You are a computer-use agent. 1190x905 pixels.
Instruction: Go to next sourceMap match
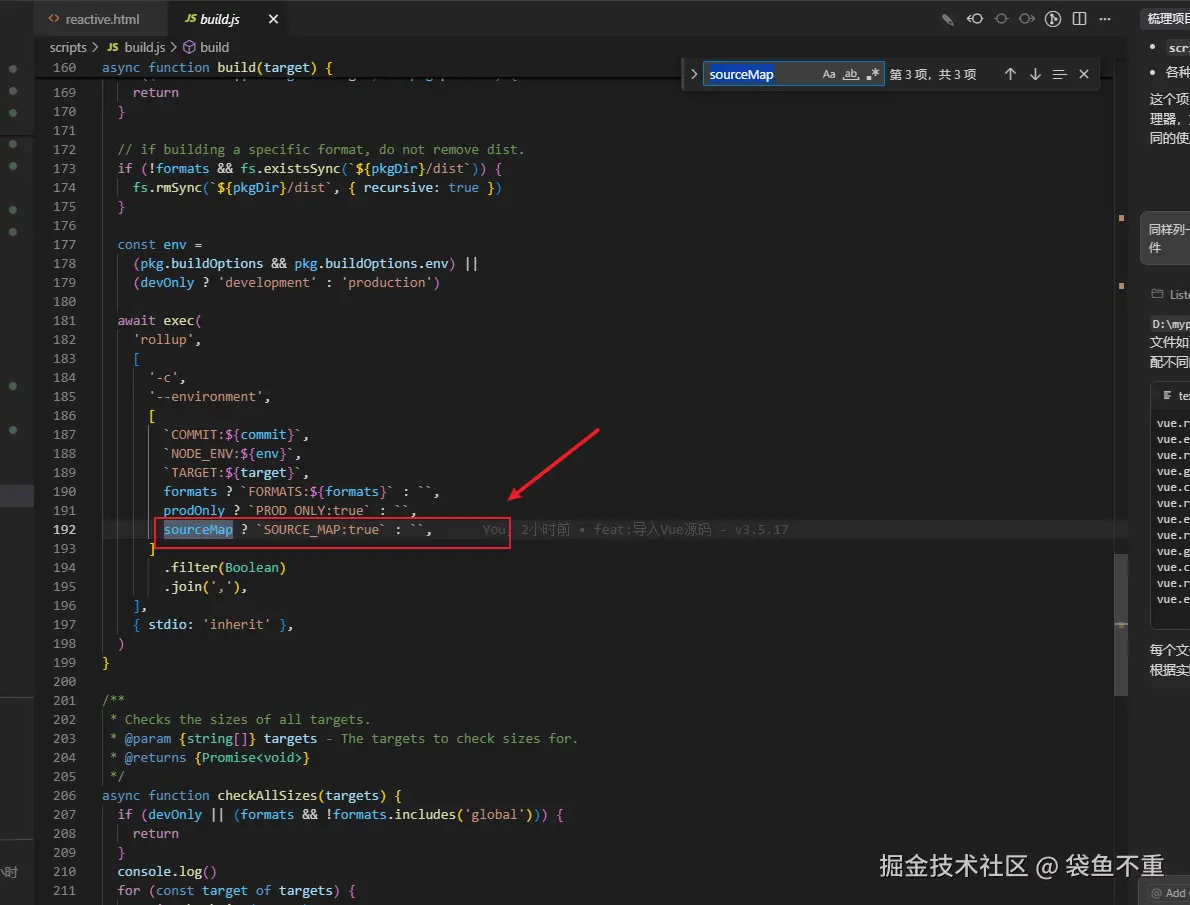point(1035,74)
